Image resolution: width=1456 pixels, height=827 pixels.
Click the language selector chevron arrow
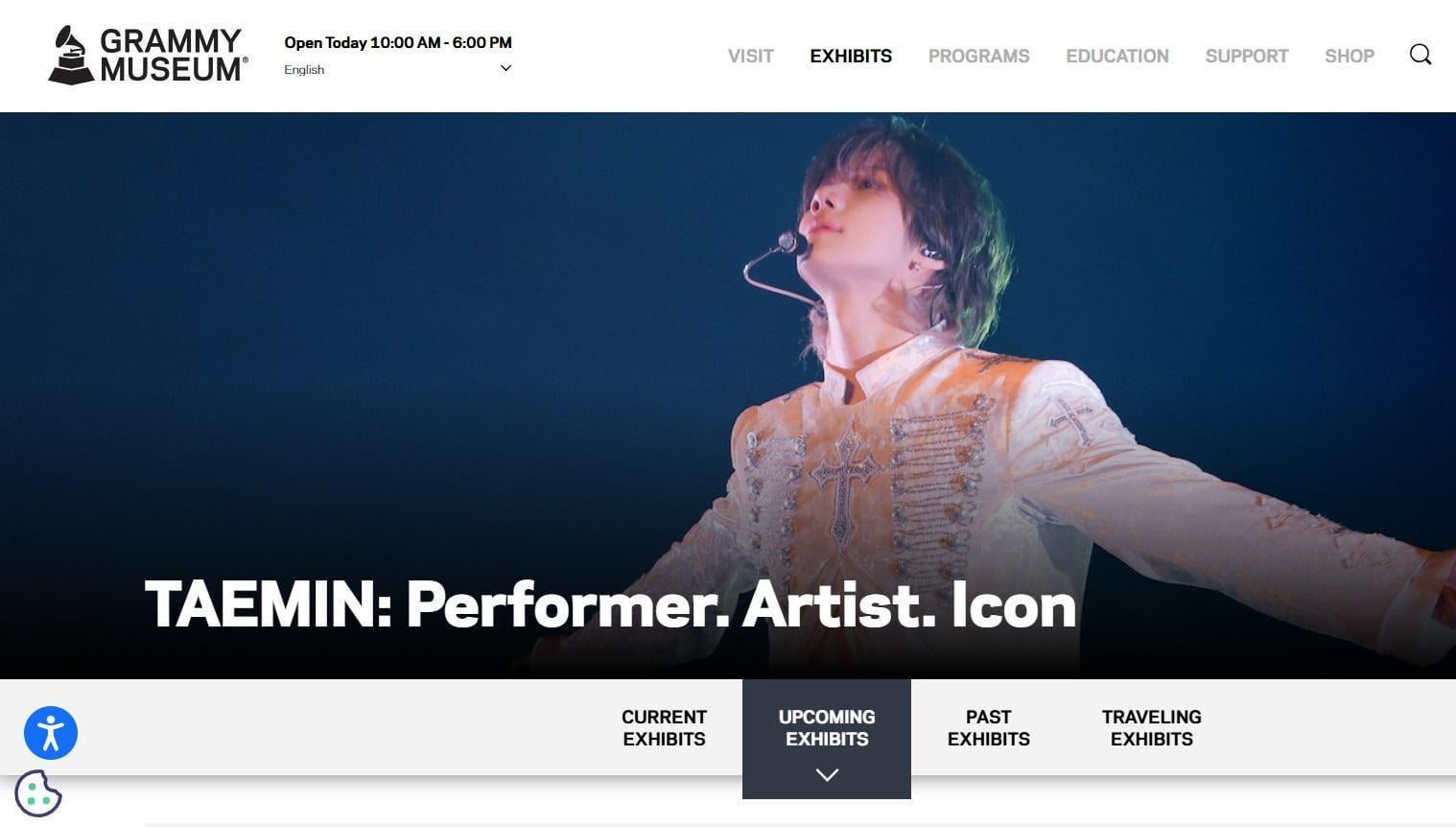point(505,68)
